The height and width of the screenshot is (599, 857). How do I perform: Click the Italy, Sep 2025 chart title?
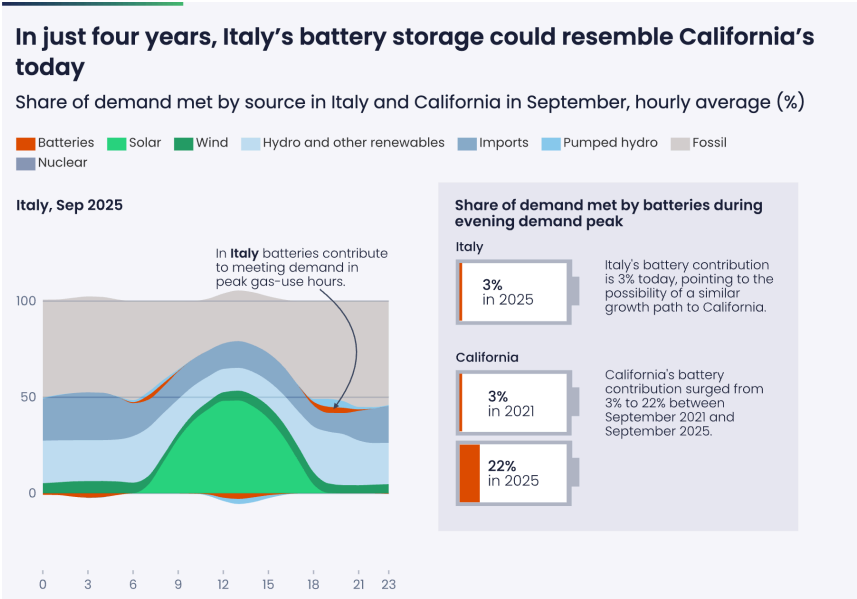coord(69,205)
